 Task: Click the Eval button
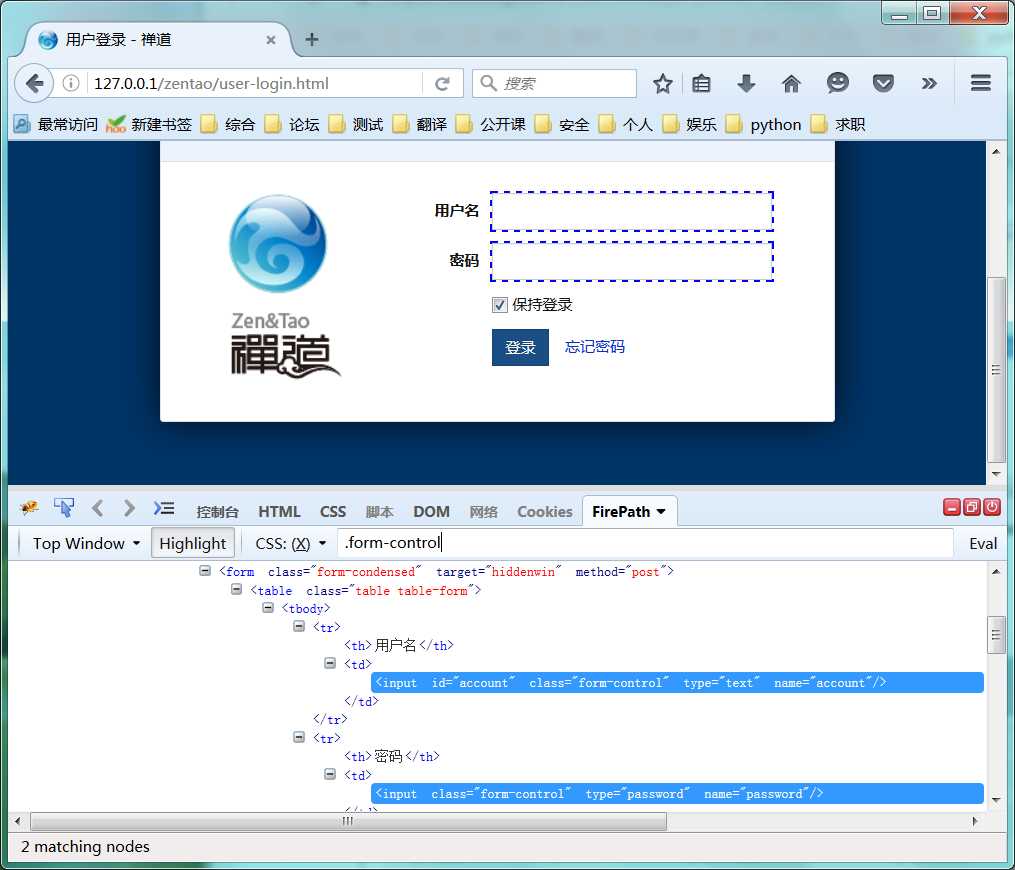(983, 543)
